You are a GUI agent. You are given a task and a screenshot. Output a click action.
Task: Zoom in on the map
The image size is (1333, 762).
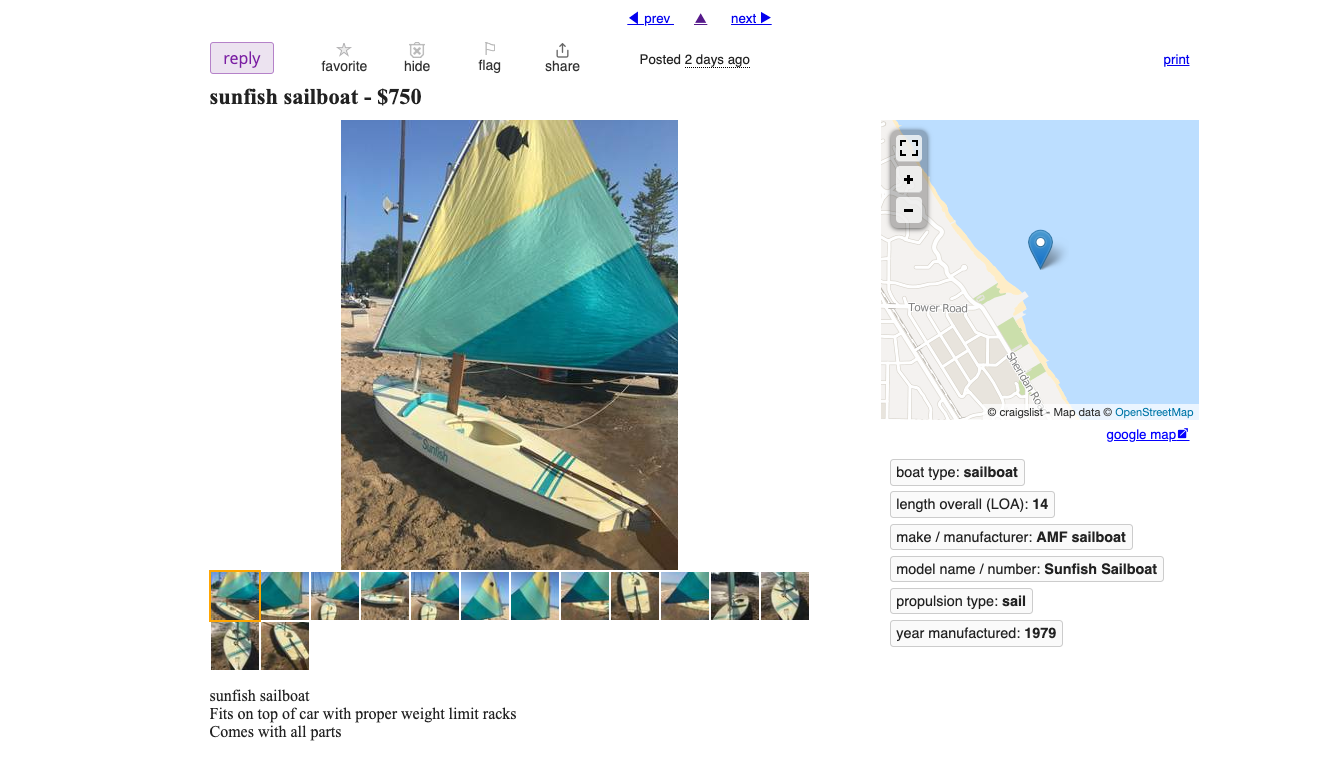(908, 180)
